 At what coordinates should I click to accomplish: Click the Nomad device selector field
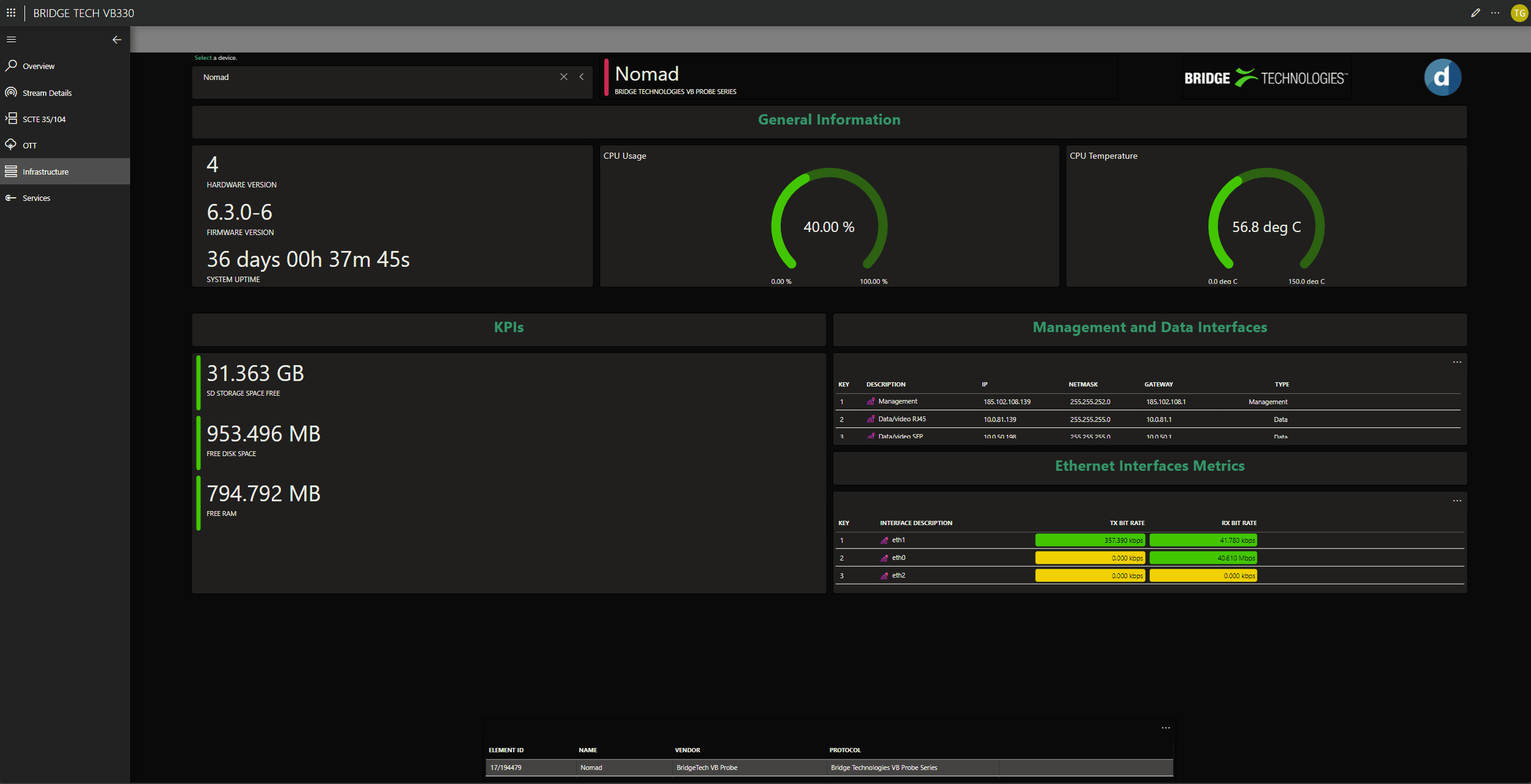392,82
